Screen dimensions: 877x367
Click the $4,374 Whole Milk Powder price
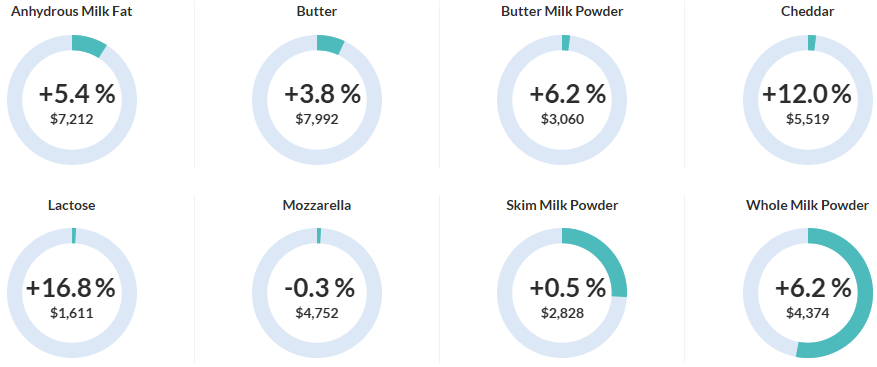pyautogui.click(x=808, y=313)
